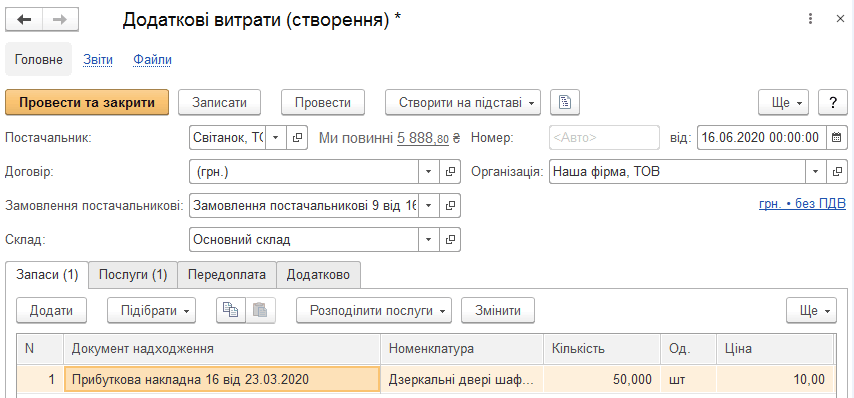Expand the Склад dropdown list
The height and width of the screenshot is (398, 854).
(429, 240)
